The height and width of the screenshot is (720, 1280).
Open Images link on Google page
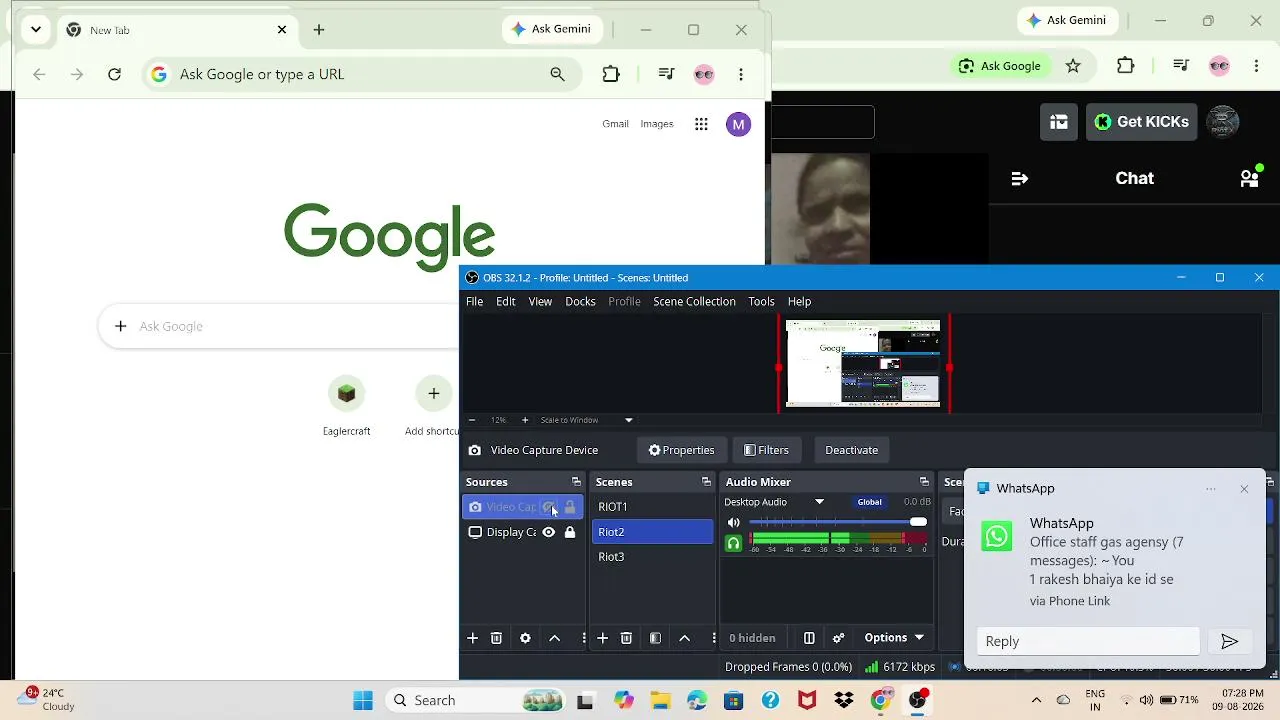(657, 124)
